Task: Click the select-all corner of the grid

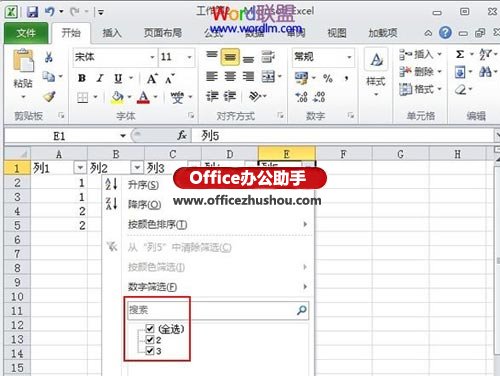Action: [17, 154]
